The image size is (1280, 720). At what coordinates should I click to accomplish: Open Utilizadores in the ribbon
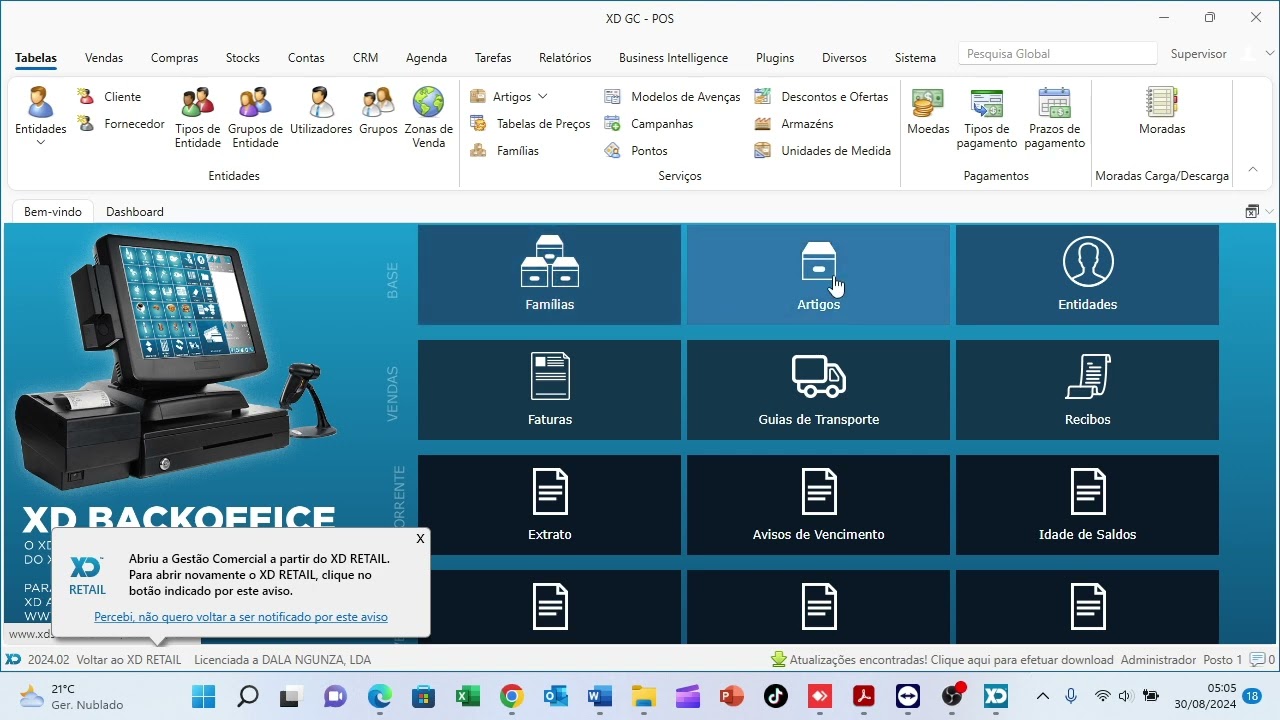coord(321,112)
